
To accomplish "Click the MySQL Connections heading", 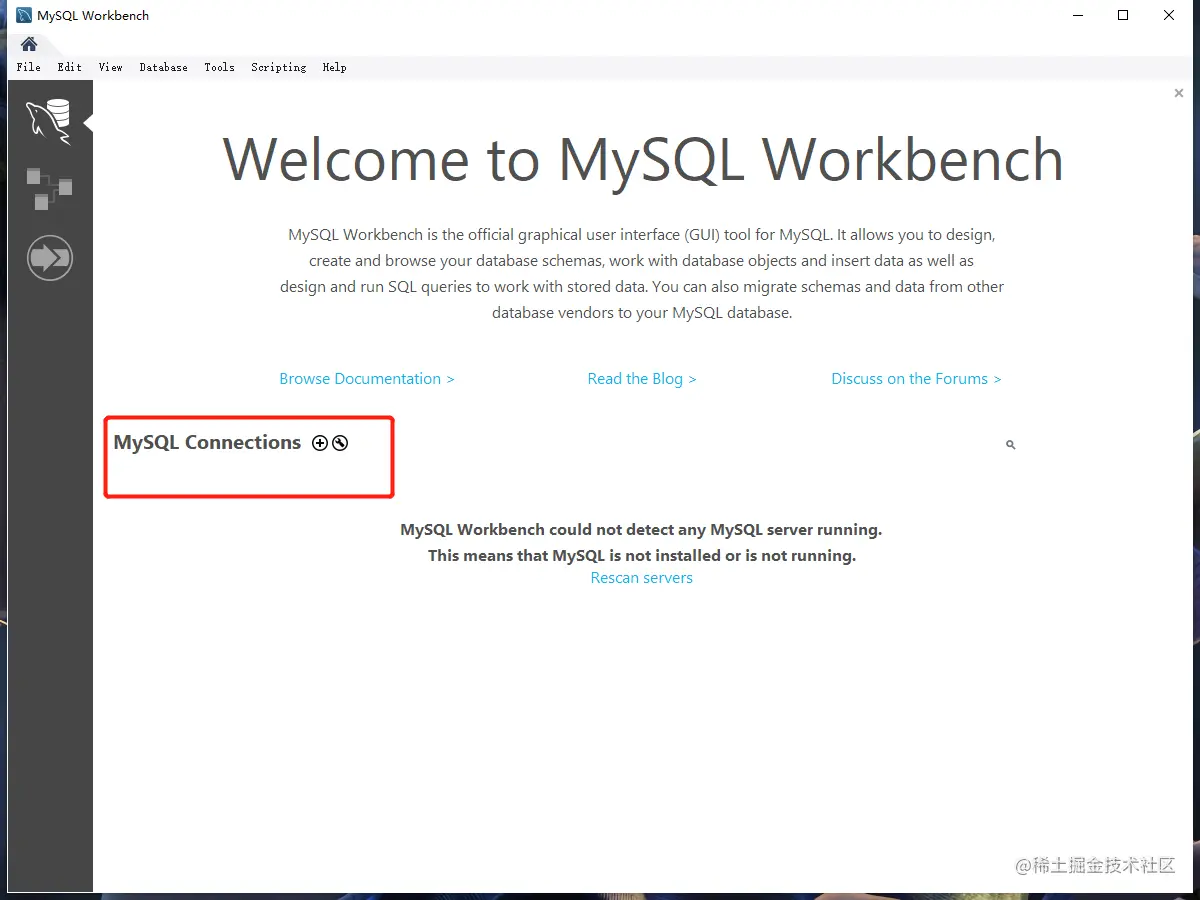I will pyautogui.click(x=207, y=443).
